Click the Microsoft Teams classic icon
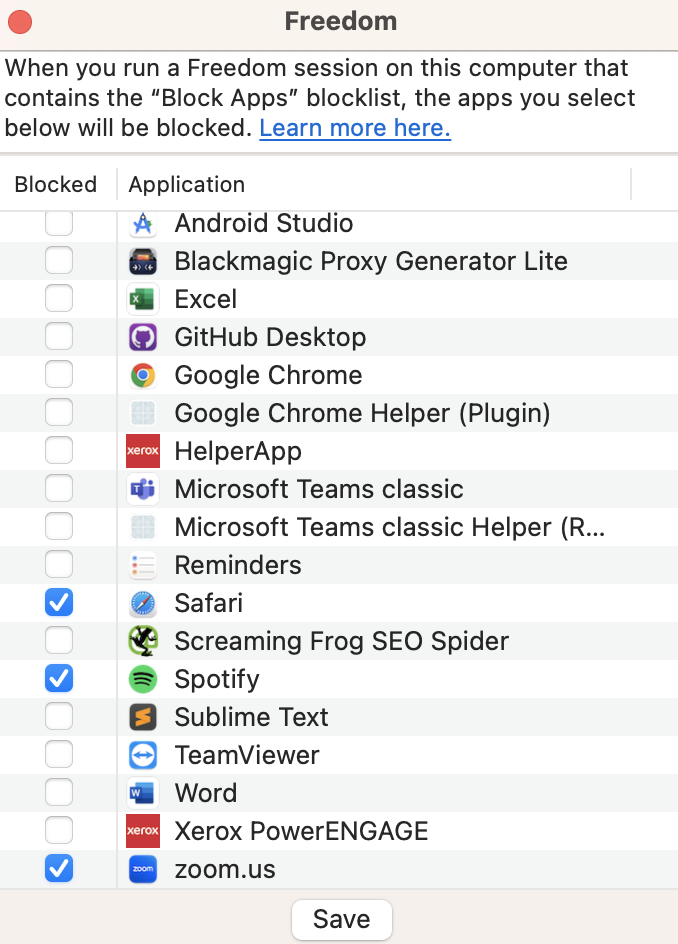678x944 pixels. point(143,489)
